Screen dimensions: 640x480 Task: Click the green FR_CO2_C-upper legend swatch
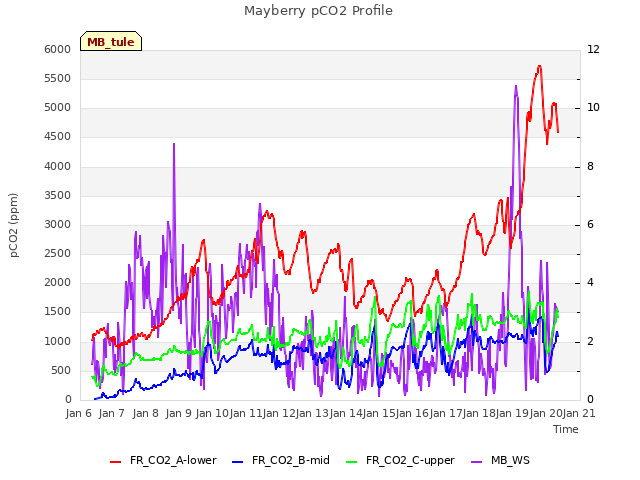tap(351, 462)
